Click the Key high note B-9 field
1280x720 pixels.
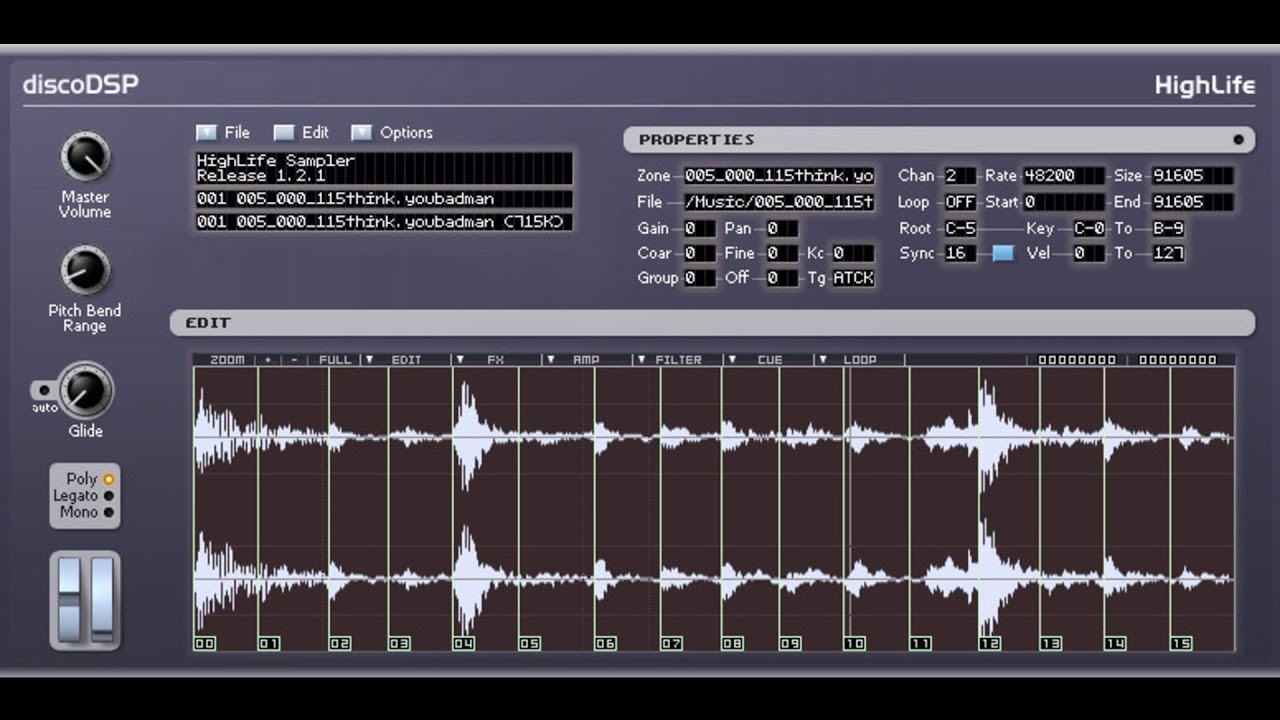pos(1168,229)
